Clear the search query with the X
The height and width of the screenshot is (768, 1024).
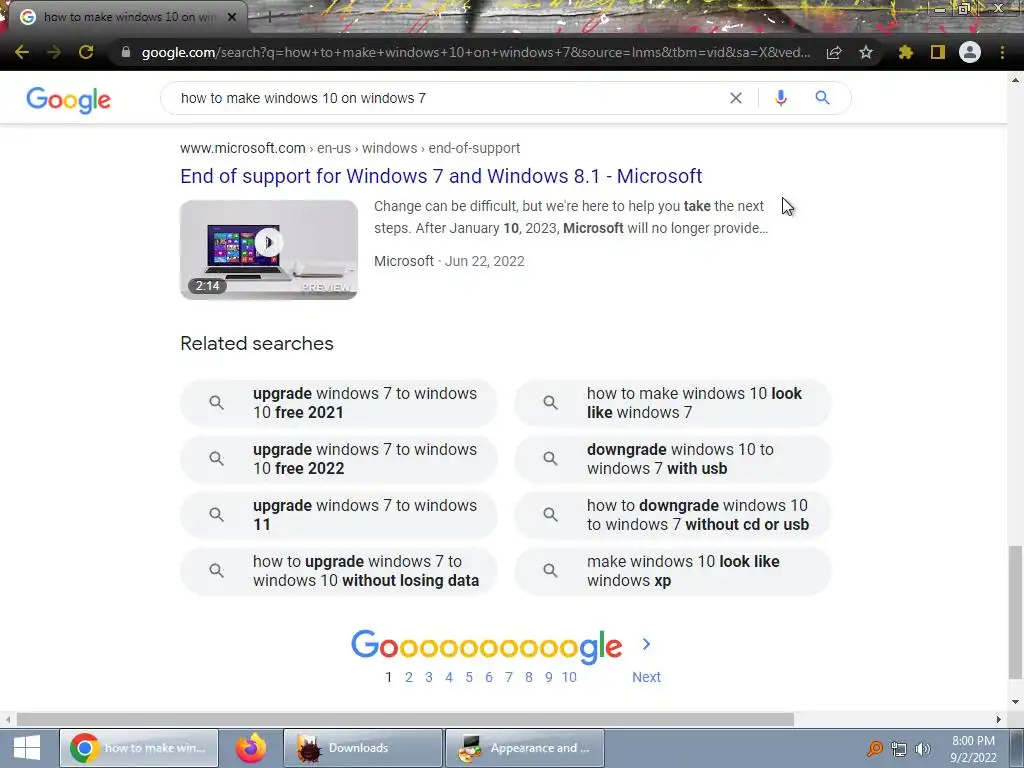(736, 98)
